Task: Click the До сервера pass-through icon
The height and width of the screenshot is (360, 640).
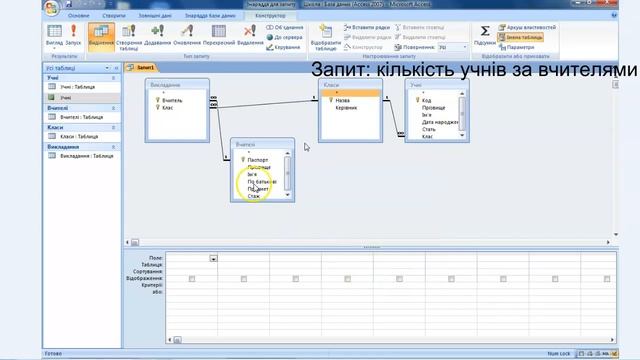Action: (284, 37)
